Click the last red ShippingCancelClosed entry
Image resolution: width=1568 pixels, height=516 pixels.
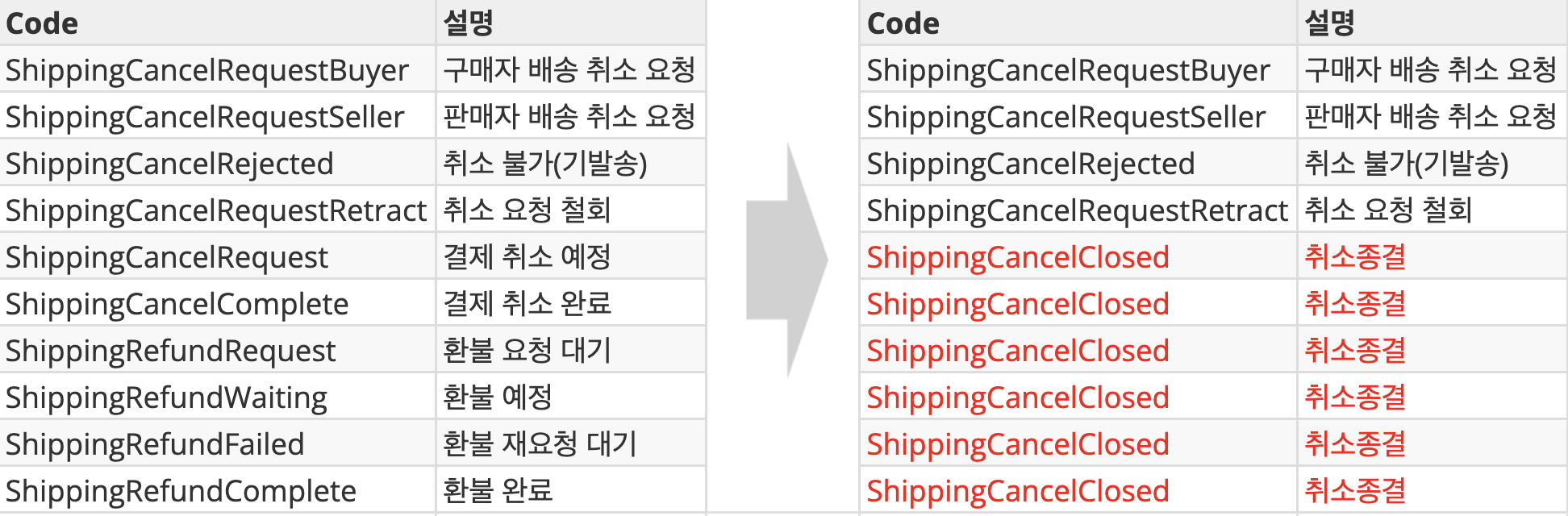(x=1018, y=491)
